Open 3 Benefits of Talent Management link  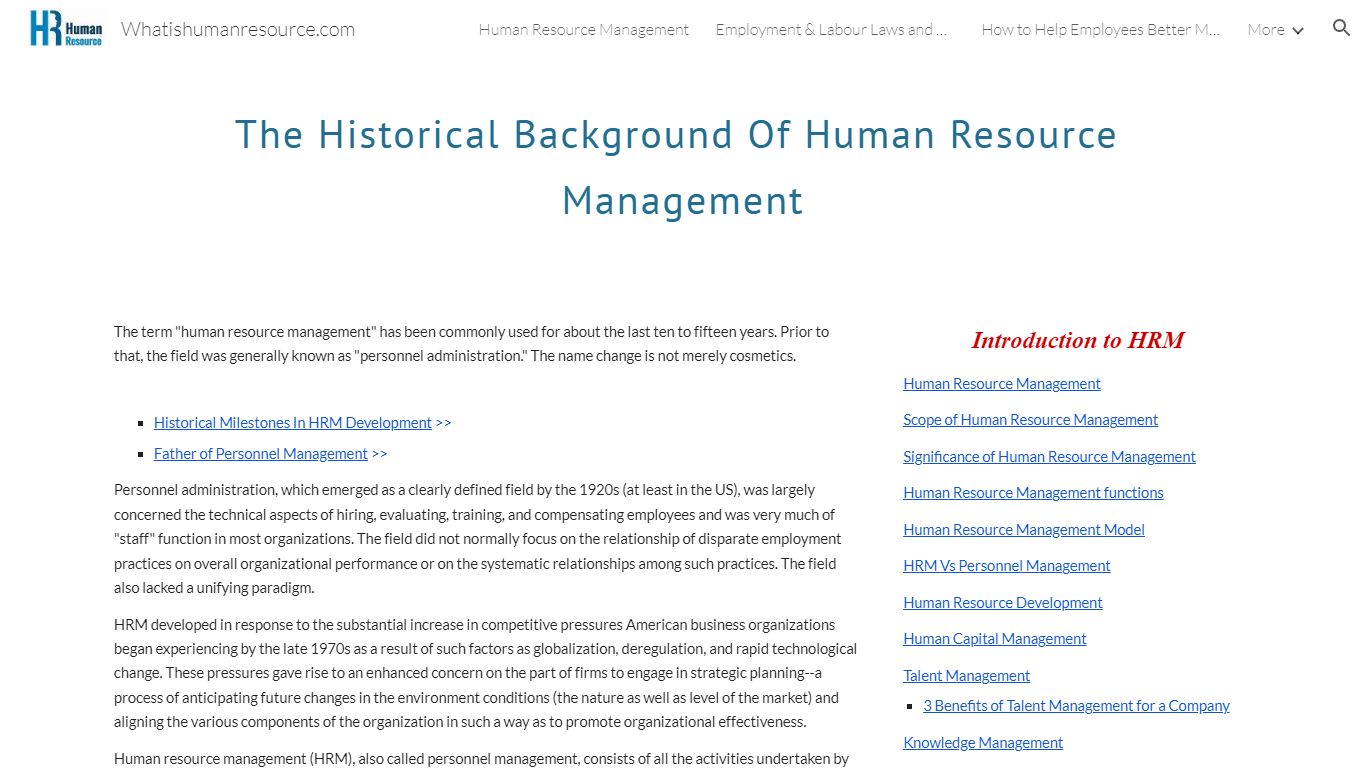click(x=1076, y=706)
